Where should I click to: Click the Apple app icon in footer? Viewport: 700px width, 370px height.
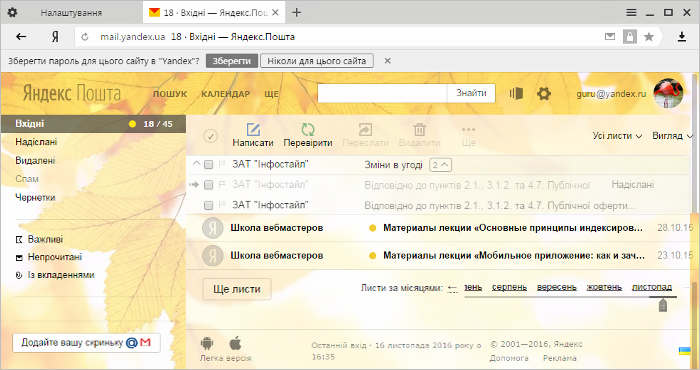[x=235, y=343]
